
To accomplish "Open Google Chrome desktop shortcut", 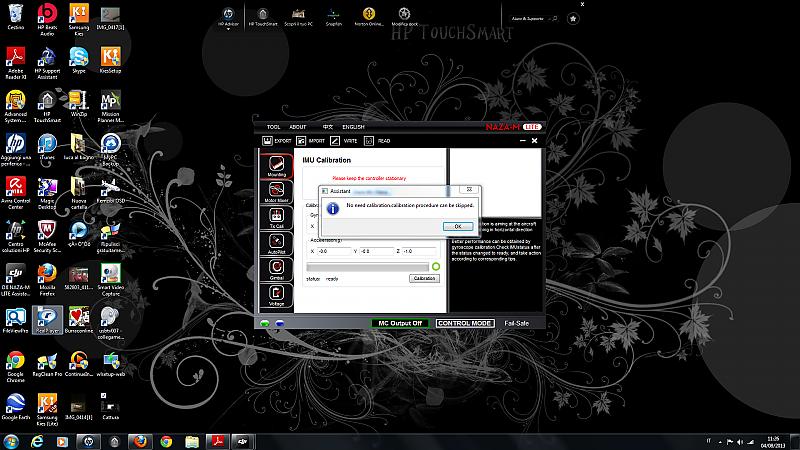I will point(16,366).
